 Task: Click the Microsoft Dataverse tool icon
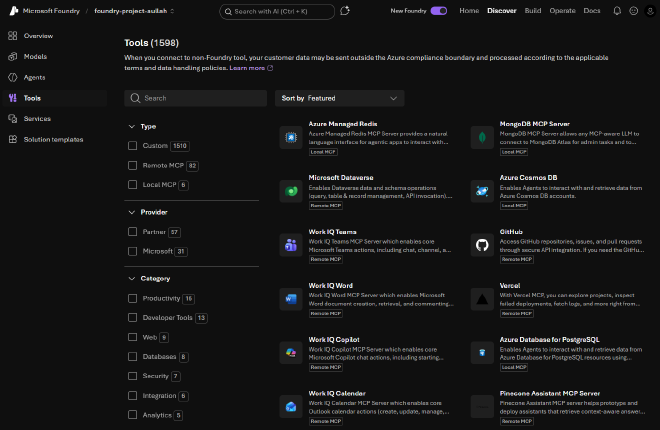click(291, 191)
